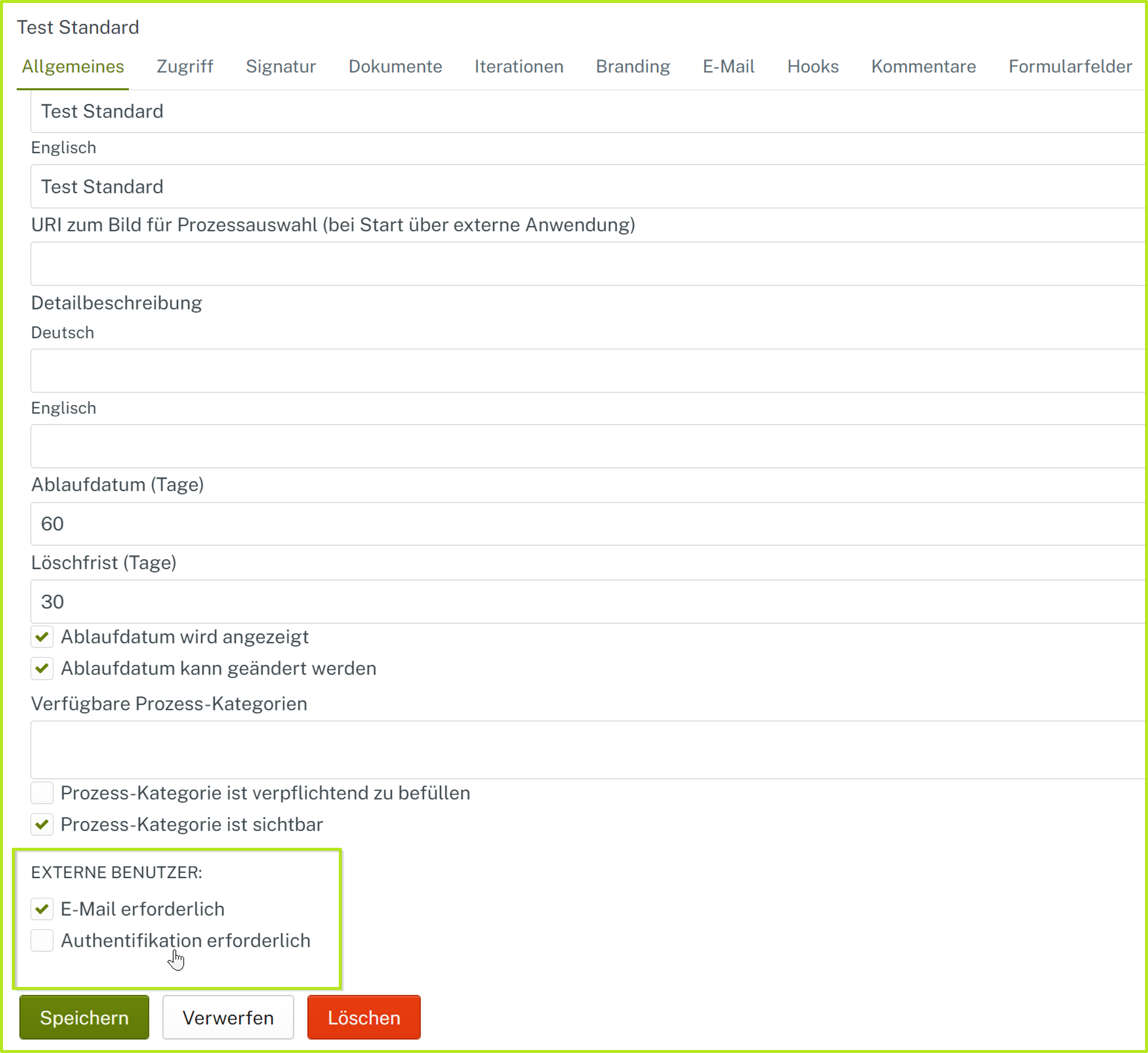This screenshot has height=1053, width=1148.
Task: Click the Ablaufdatum (Tage) field showing 60
Action: tap(587, 524)
